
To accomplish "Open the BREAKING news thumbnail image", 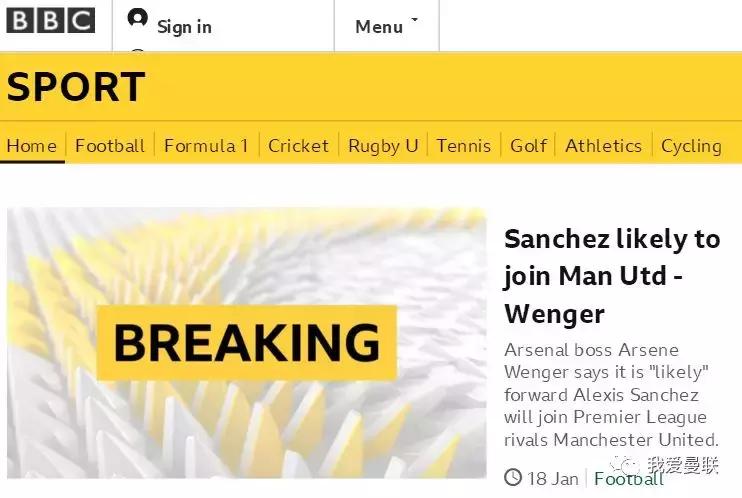I will click(246, 343).
